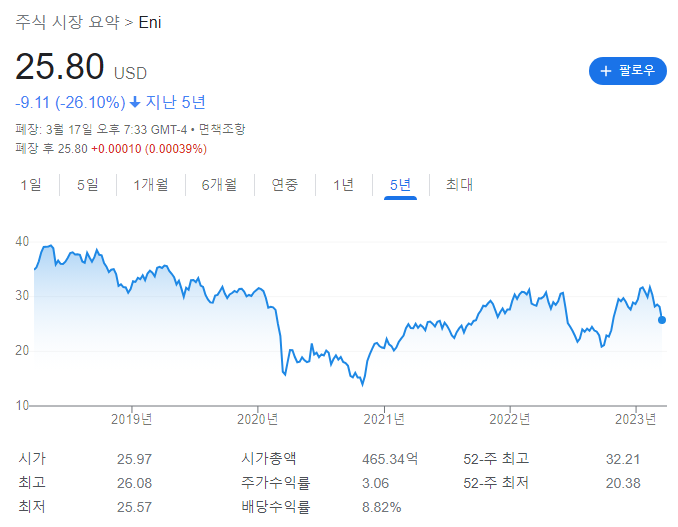Choose the 연중 year-to-date tab
This screenshot has width=678, height=527.
(285, 185)
